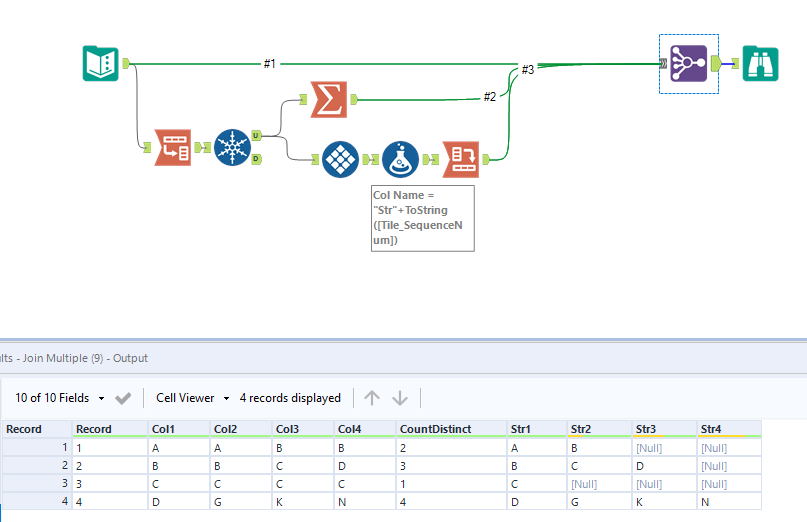The height and width of the screenshot is (522, 807).
Task: Click the Col4 column header
Action: (x=365, y=429)
